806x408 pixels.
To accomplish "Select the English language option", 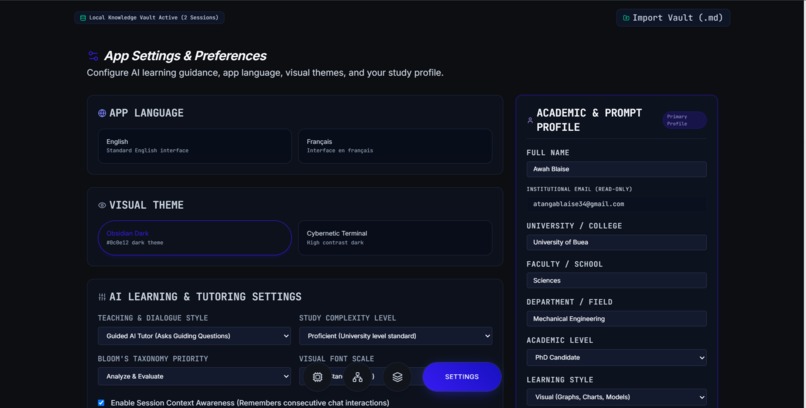I will point(194,146).
